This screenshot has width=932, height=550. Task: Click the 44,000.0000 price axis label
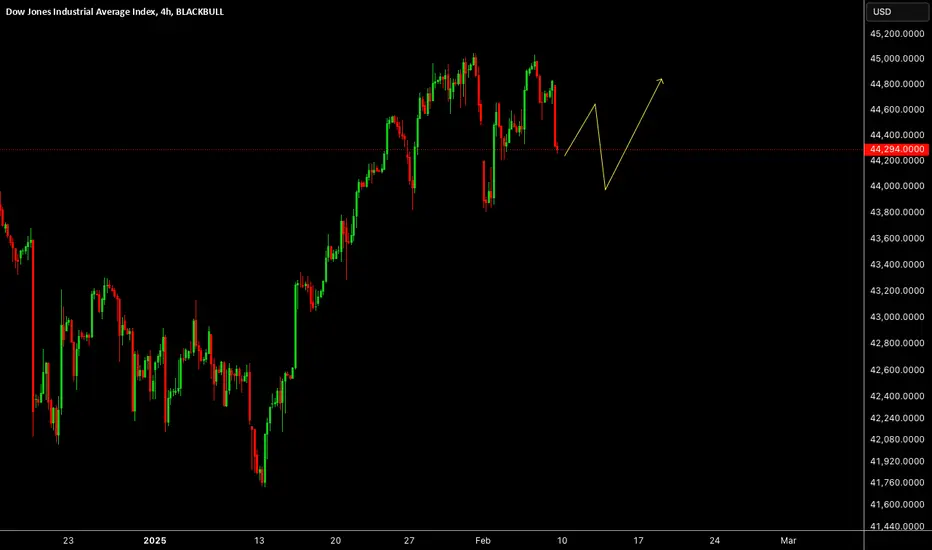(x=897, y=186)
